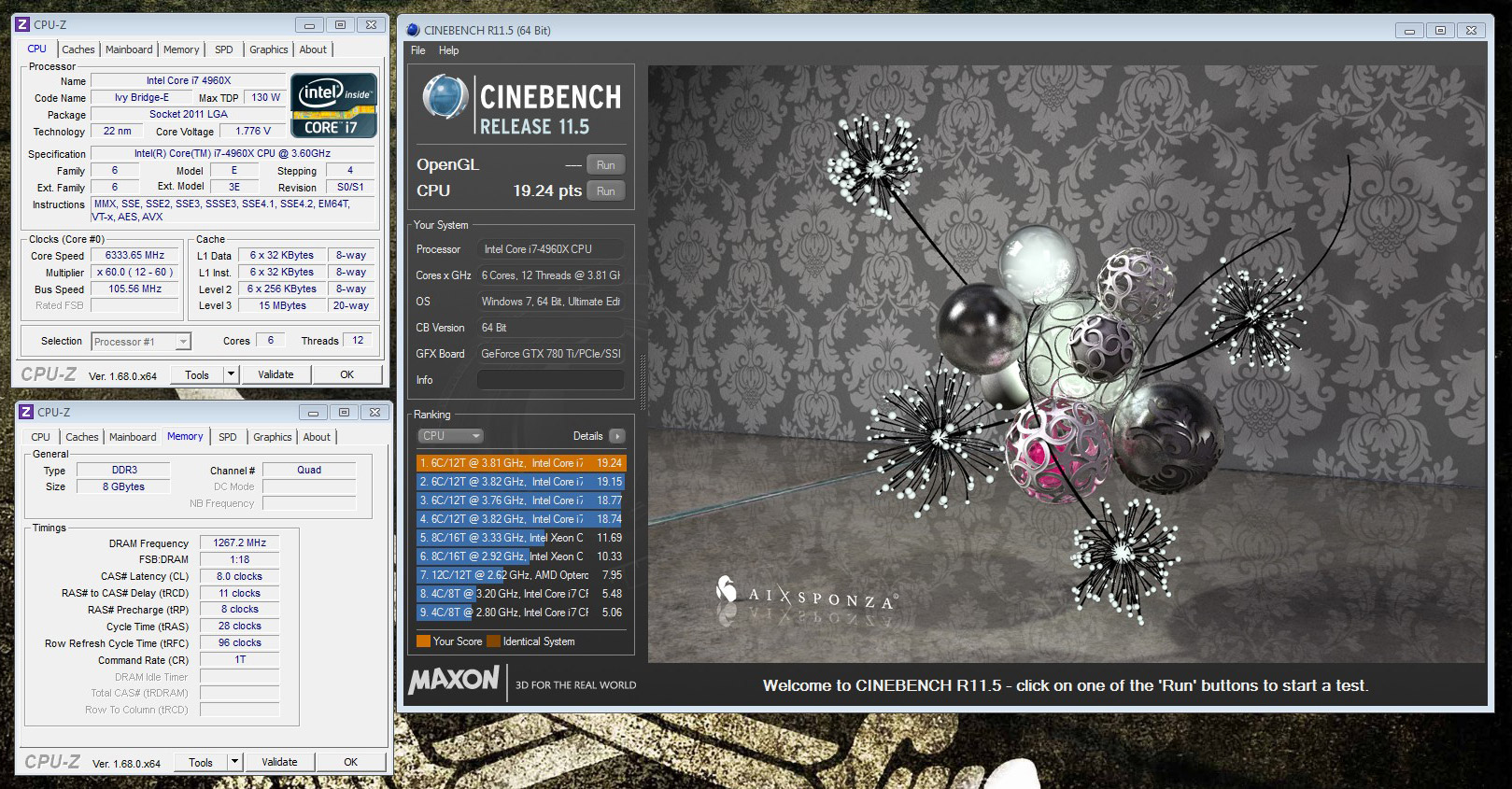Open About tab in the lower CPU-Z window
Viewport: 1512px width, 789px height.
click(318, 437)
